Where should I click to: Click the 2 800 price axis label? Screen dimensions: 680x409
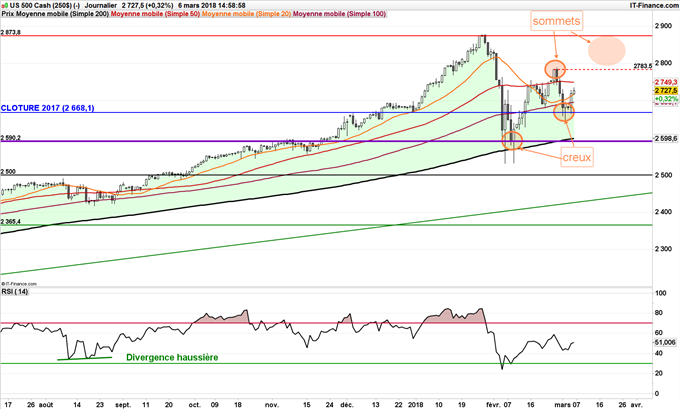pos(664,63)
